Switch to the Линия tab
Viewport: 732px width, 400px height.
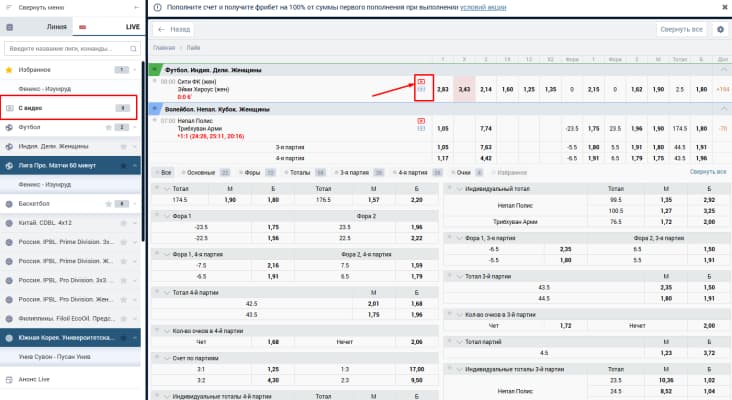(36, 27)
